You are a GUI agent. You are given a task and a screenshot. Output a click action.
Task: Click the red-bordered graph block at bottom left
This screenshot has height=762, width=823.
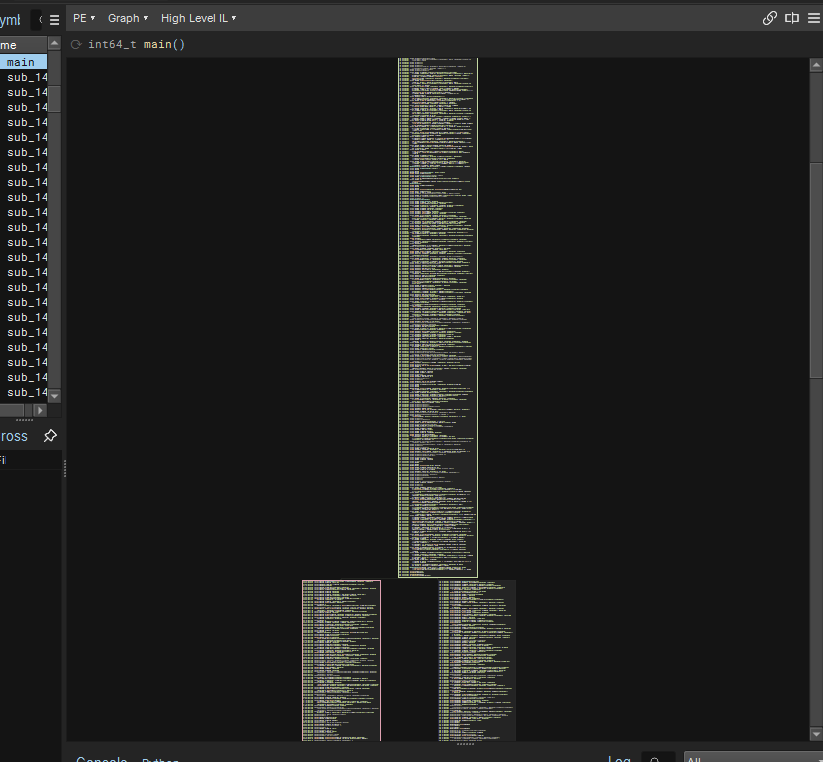341,660
